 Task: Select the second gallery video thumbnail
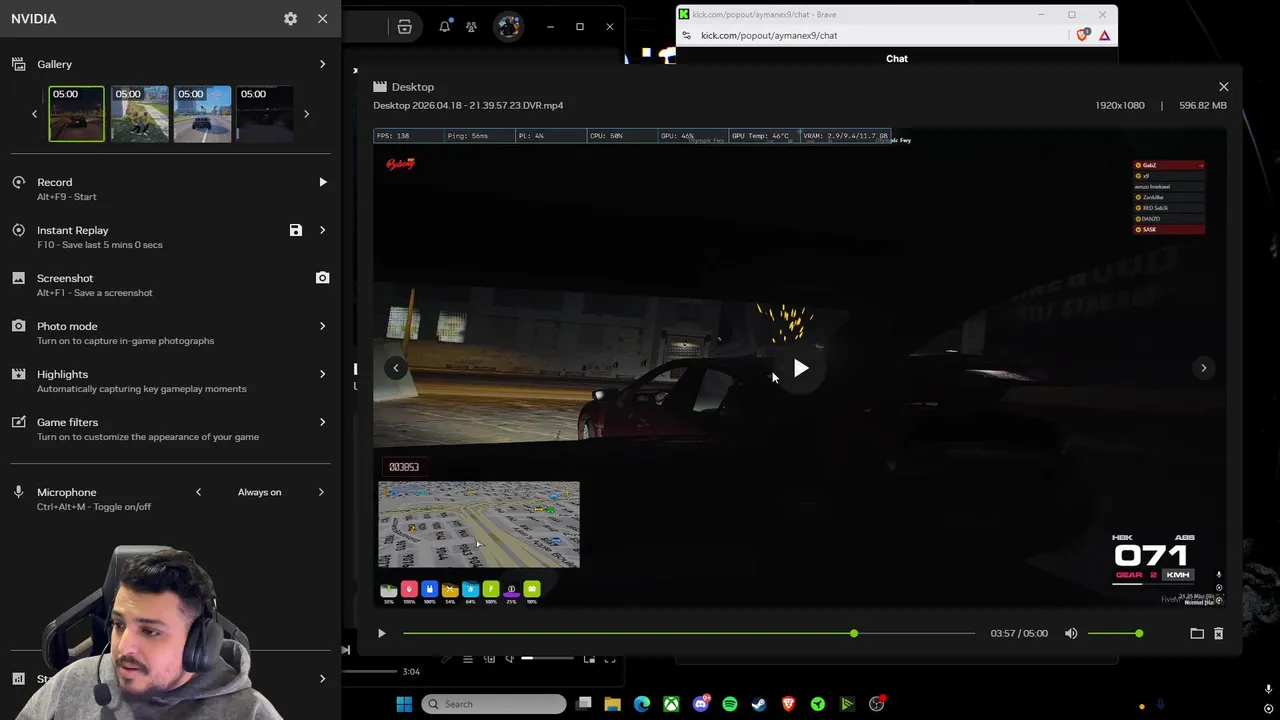139,114
